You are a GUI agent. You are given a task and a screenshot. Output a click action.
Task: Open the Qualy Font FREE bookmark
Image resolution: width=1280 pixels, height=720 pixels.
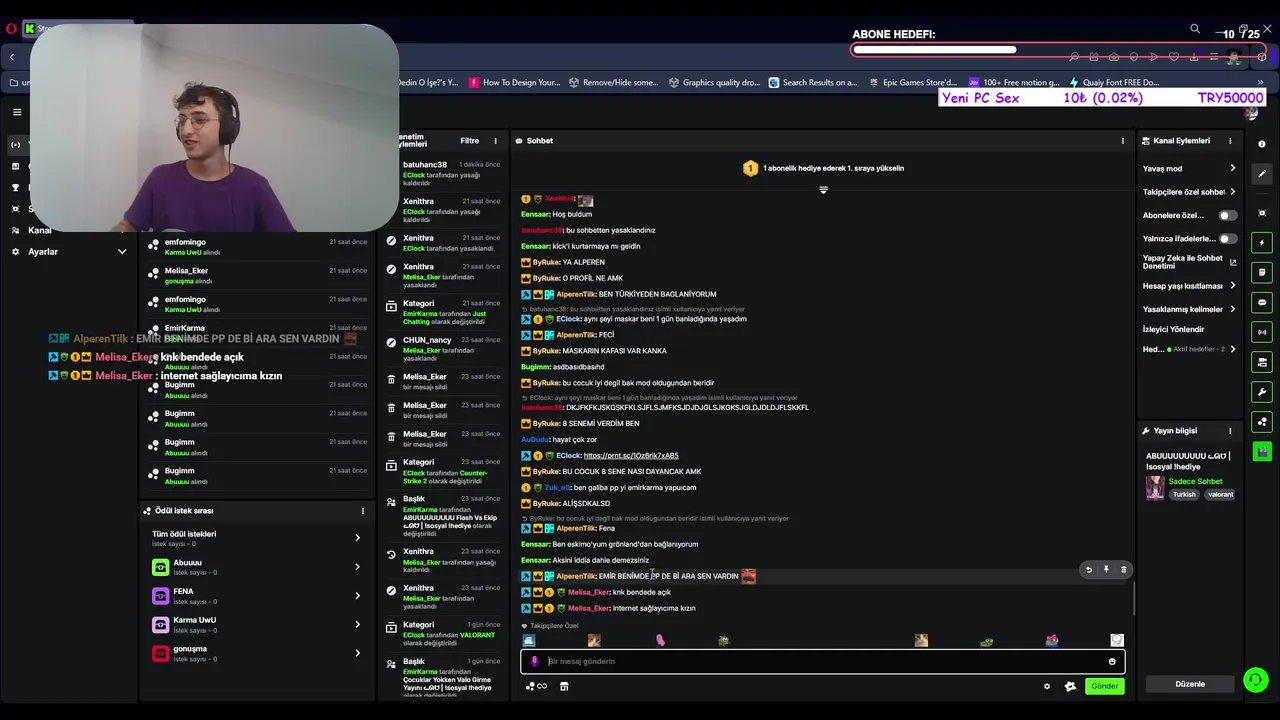[1114, 83]
